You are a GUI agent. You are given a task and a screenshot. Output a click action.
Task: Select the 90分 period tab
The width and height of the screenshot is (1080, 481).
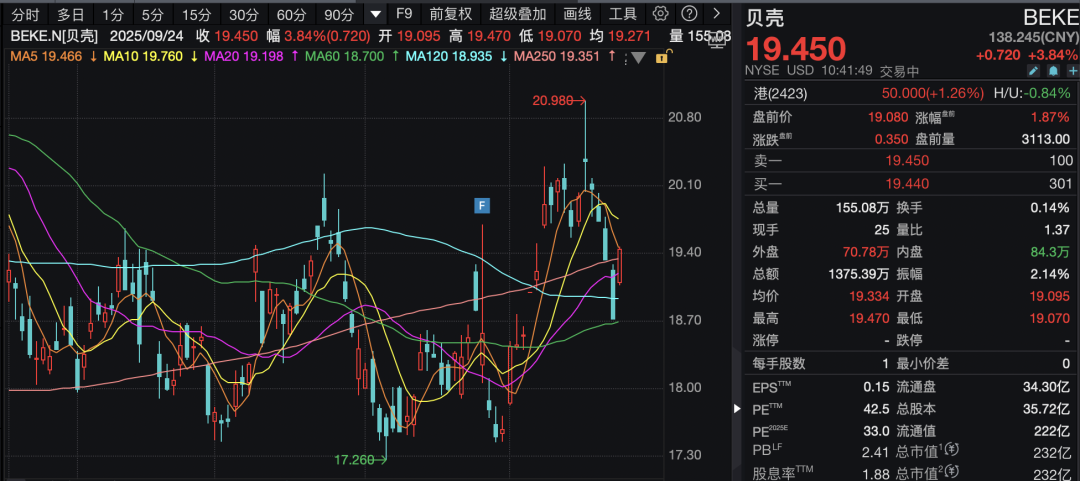[x=338, y=14]
